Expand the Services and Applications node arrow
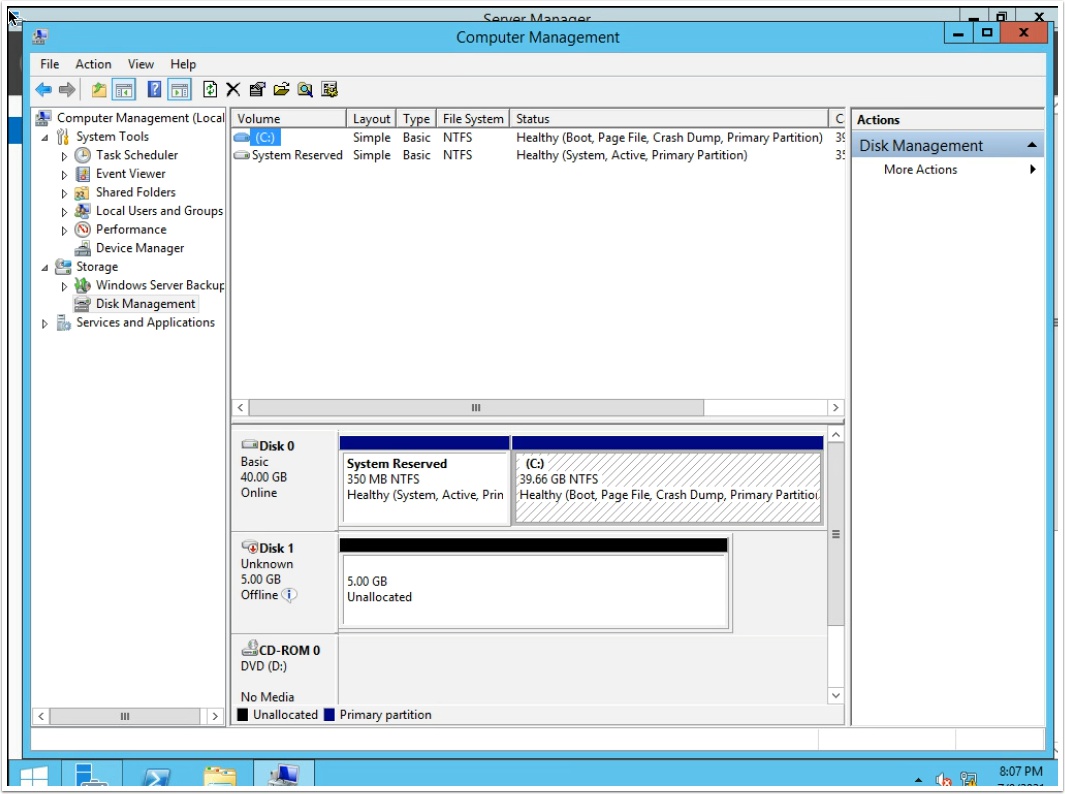 pos(45,323)
